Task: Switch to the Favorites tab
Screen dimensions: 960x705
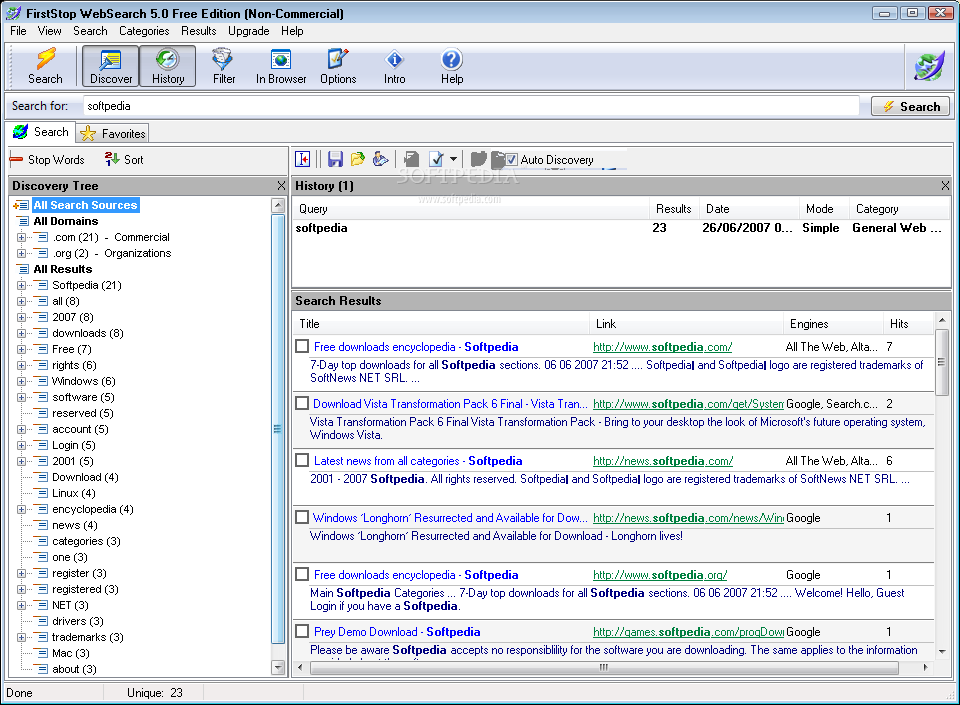Action: click(x=113, y=133)
